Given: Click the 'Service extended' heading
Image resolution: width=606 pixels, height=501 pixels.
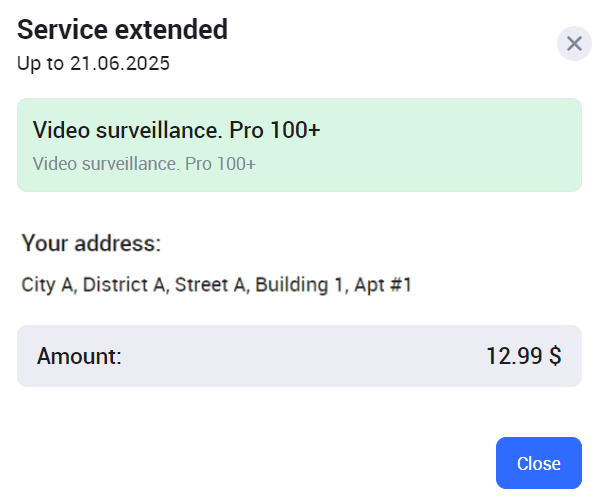Looking at the screenshot, I should [122, 30].
